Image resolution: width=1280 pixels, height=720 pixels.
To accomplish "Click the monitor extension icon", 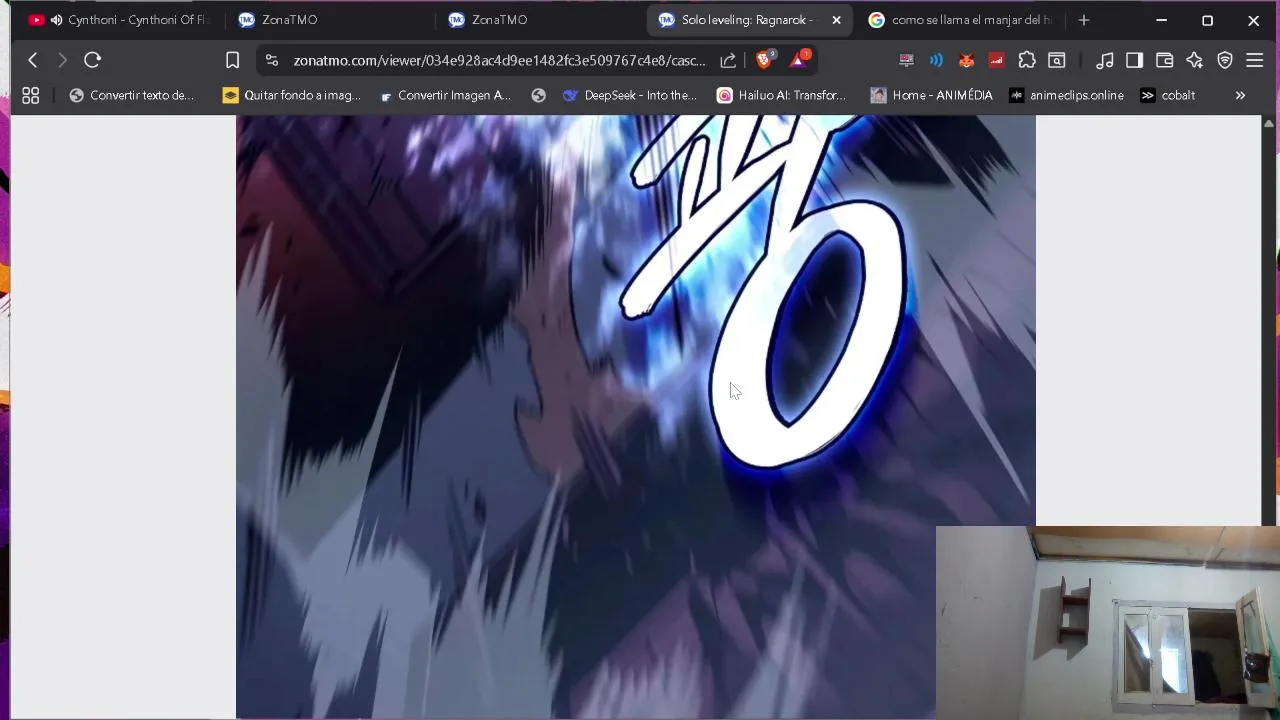I will tap(906, 60).
